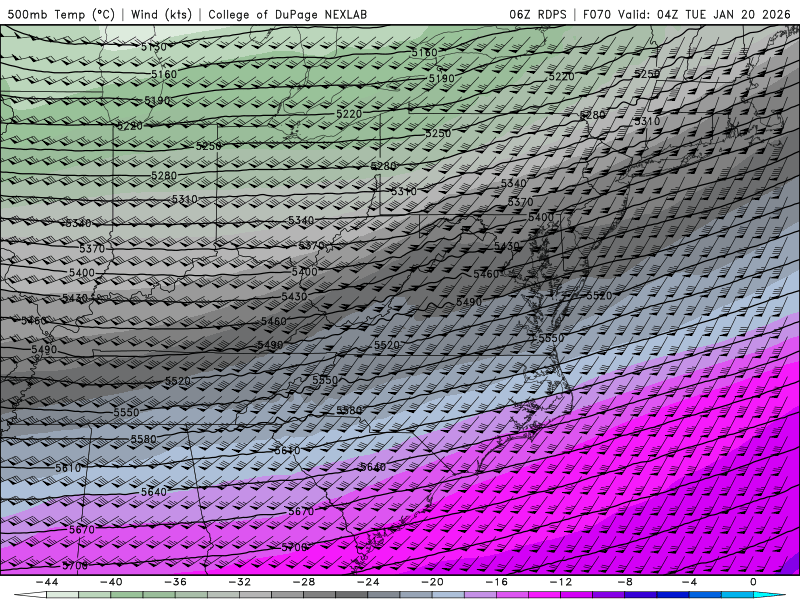Screen dimensions: 800x600
Task: Select the -32 temperature scale label
Action: (x=239, y=582)
